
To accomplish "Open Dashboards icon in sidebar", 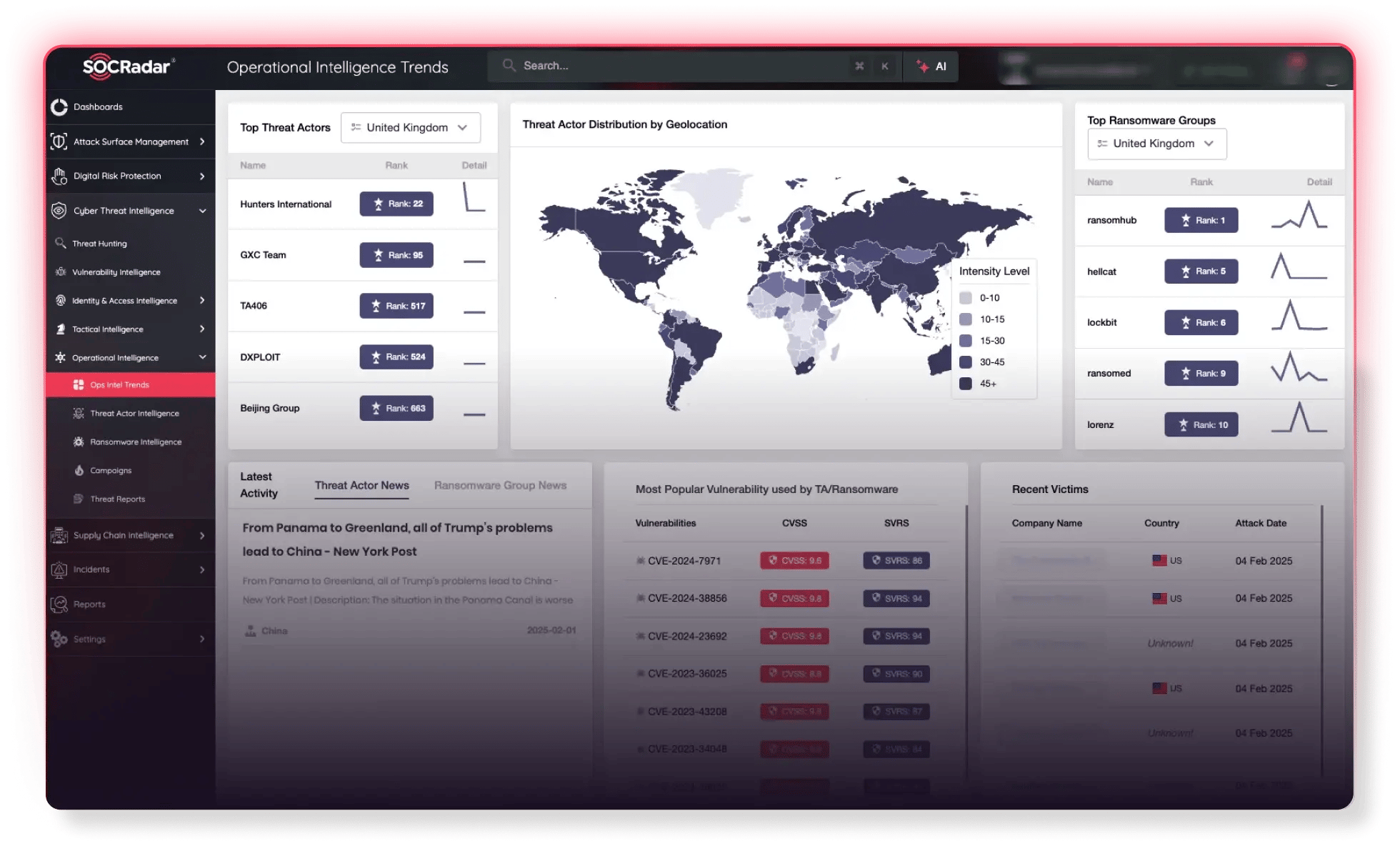I will (59, 107).
